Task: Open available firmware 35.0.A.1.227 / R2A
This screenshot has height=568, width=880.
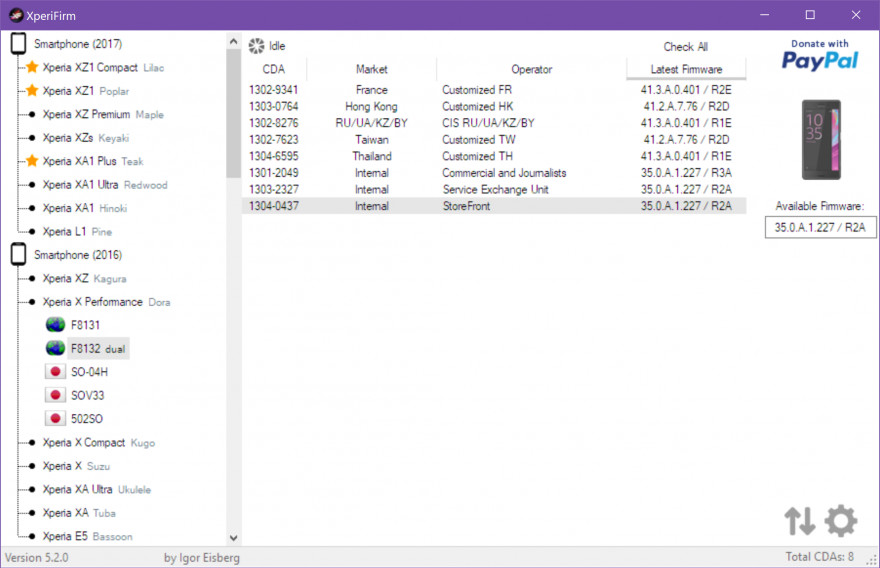Action: [x=820, y=227]
